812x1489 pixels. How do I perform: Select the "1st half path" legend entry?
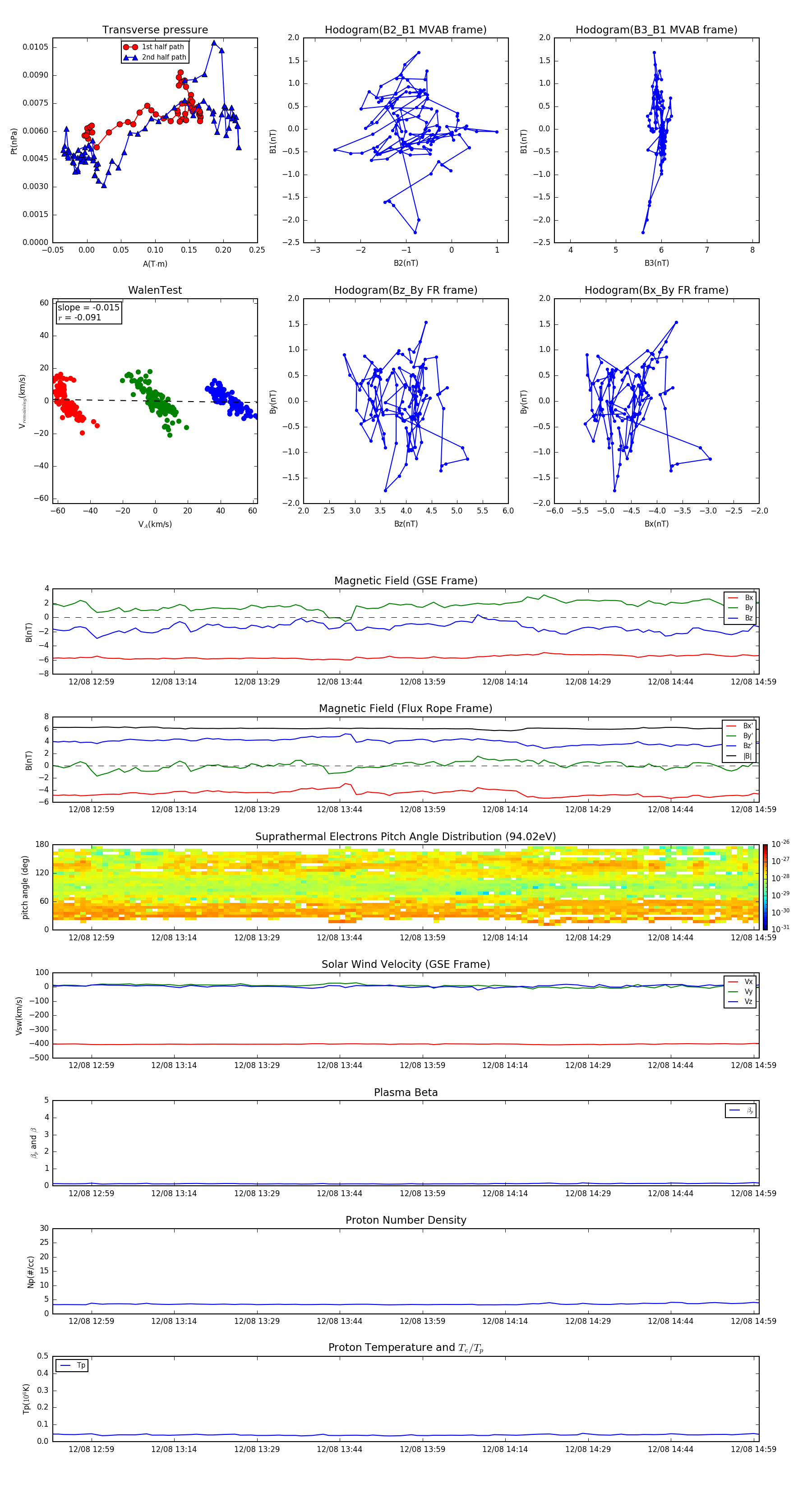[x=154, y=47]
